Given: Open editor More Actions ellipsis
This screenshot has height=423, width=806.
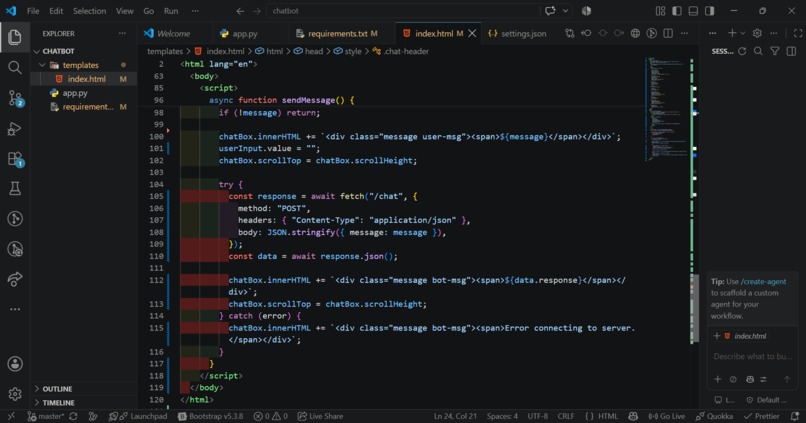Looking at the screenshot, I should tap(684, 33).
